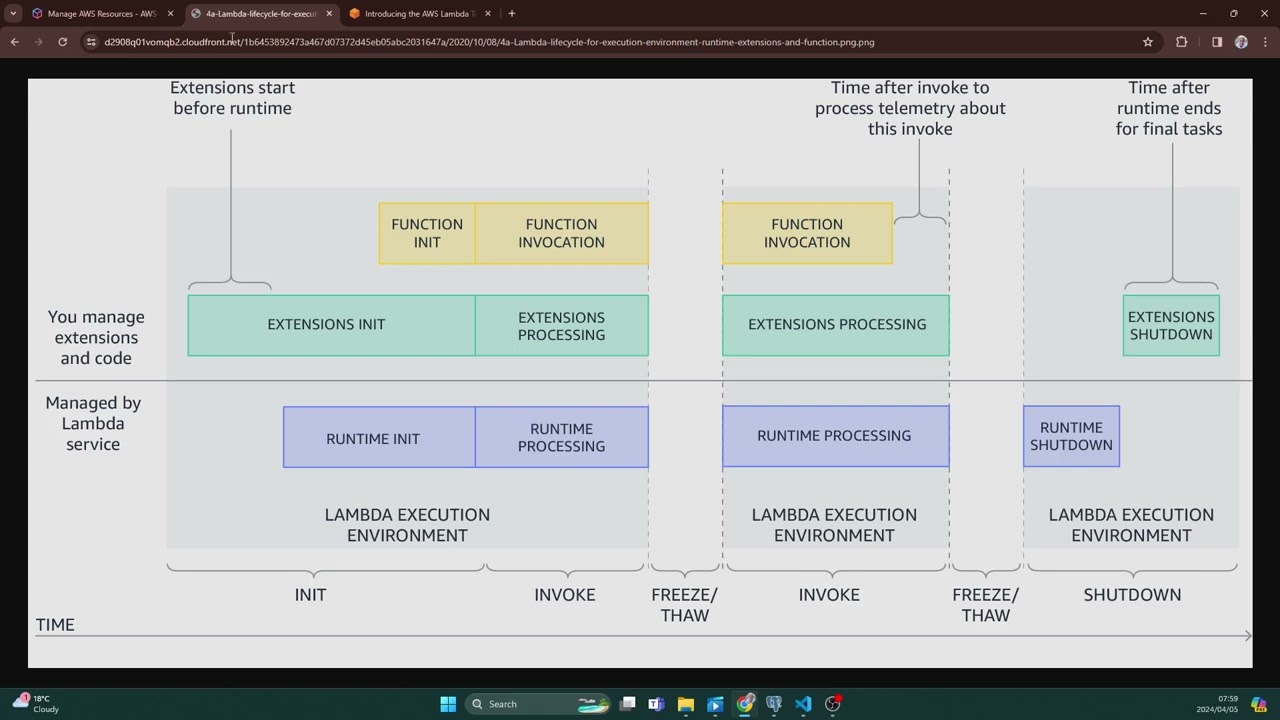This screenshot has width=1280, height=720.
Task: Open Microsoft Teams from the taskbar
Action: tap(656, 704)
